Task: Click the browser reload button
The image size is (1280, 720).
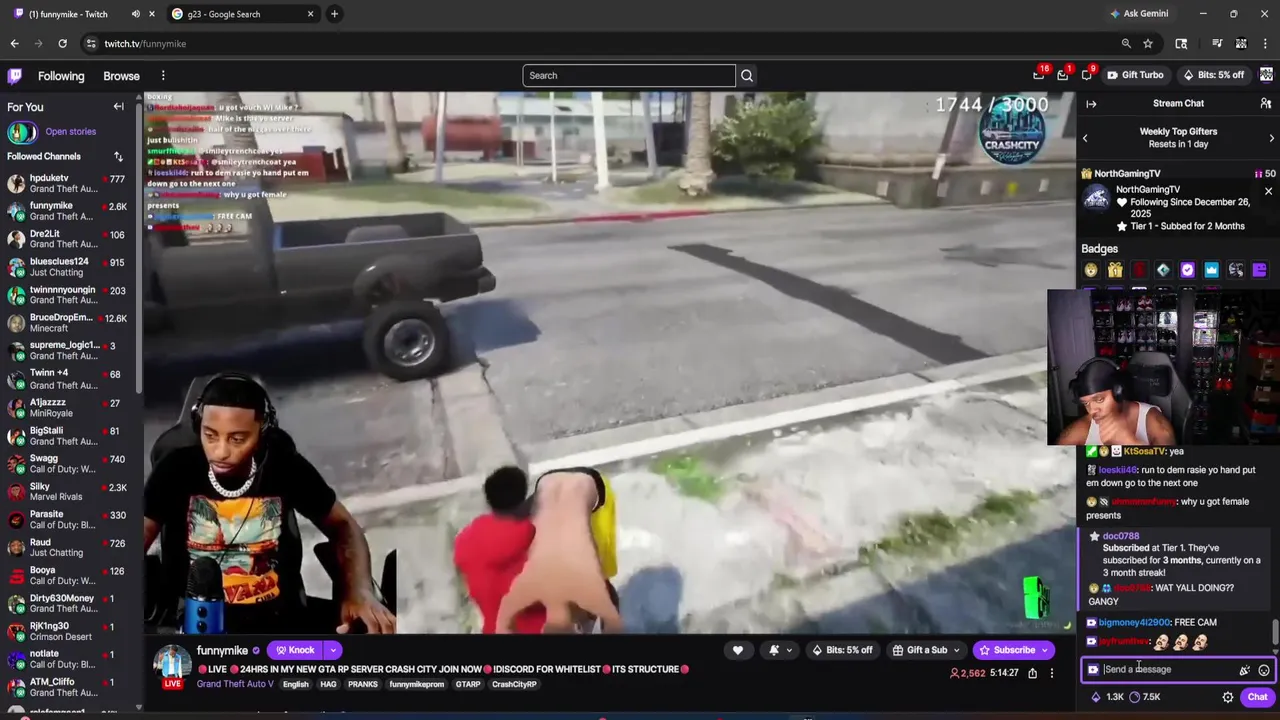Action: (x=62, y=44)
